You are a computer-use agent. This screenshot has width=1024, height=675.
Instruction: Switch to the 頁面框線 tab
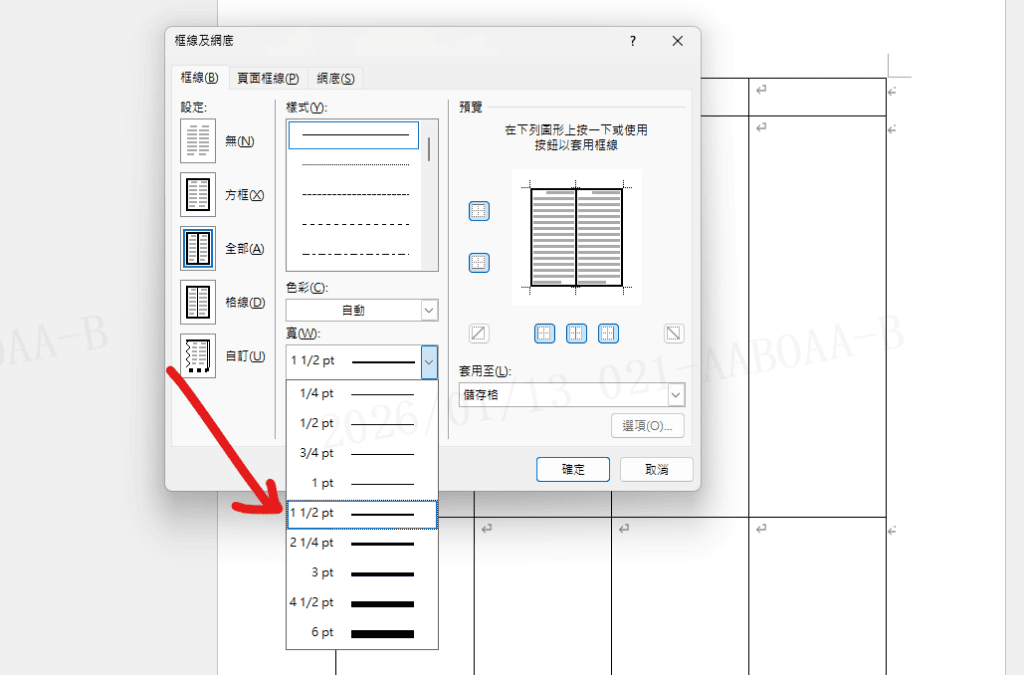click(x=267, y=78)
